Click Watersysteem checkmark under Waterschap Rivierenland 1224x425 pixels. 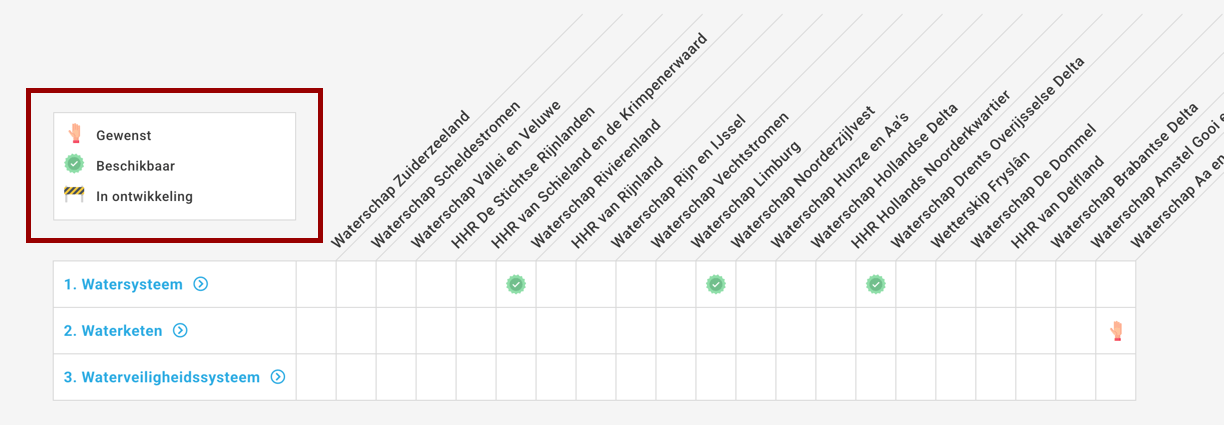tap(516, 285)
